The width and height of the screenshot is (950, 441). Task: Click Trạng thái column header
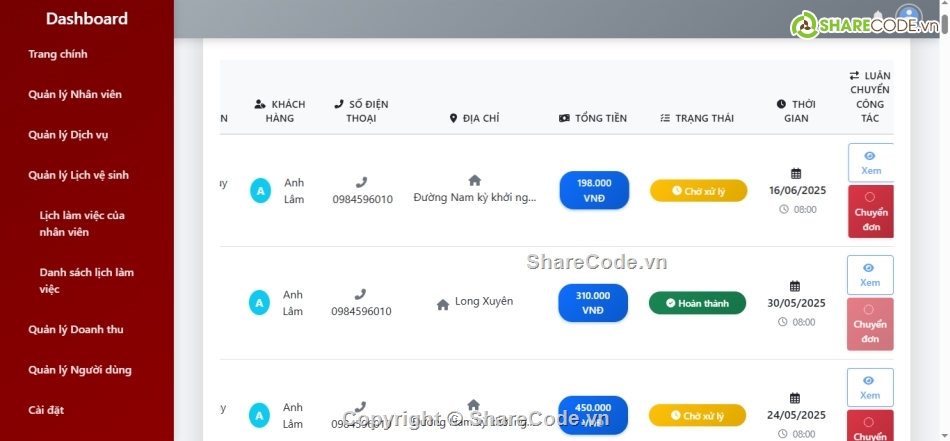click(697, 118)
